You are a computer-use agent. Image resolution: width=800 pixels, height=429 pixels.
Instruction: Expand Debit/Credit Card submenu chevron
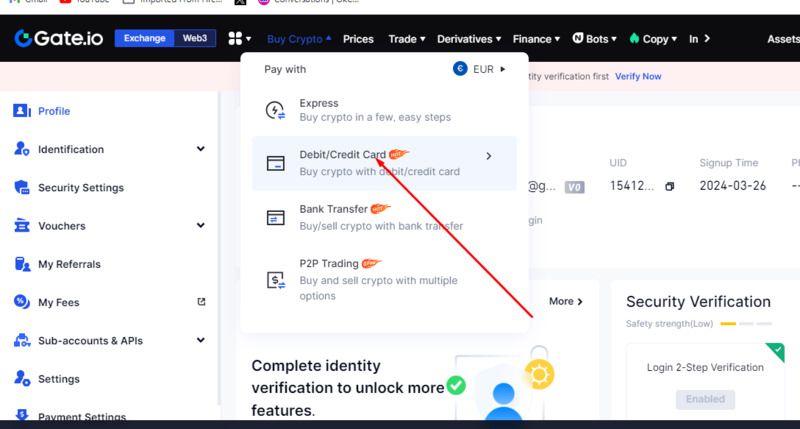click(489, 156)
